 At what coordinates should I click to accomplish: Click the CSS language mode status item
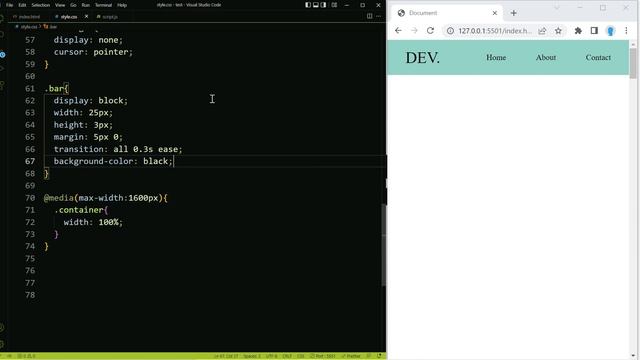click(x=301, y=356)
